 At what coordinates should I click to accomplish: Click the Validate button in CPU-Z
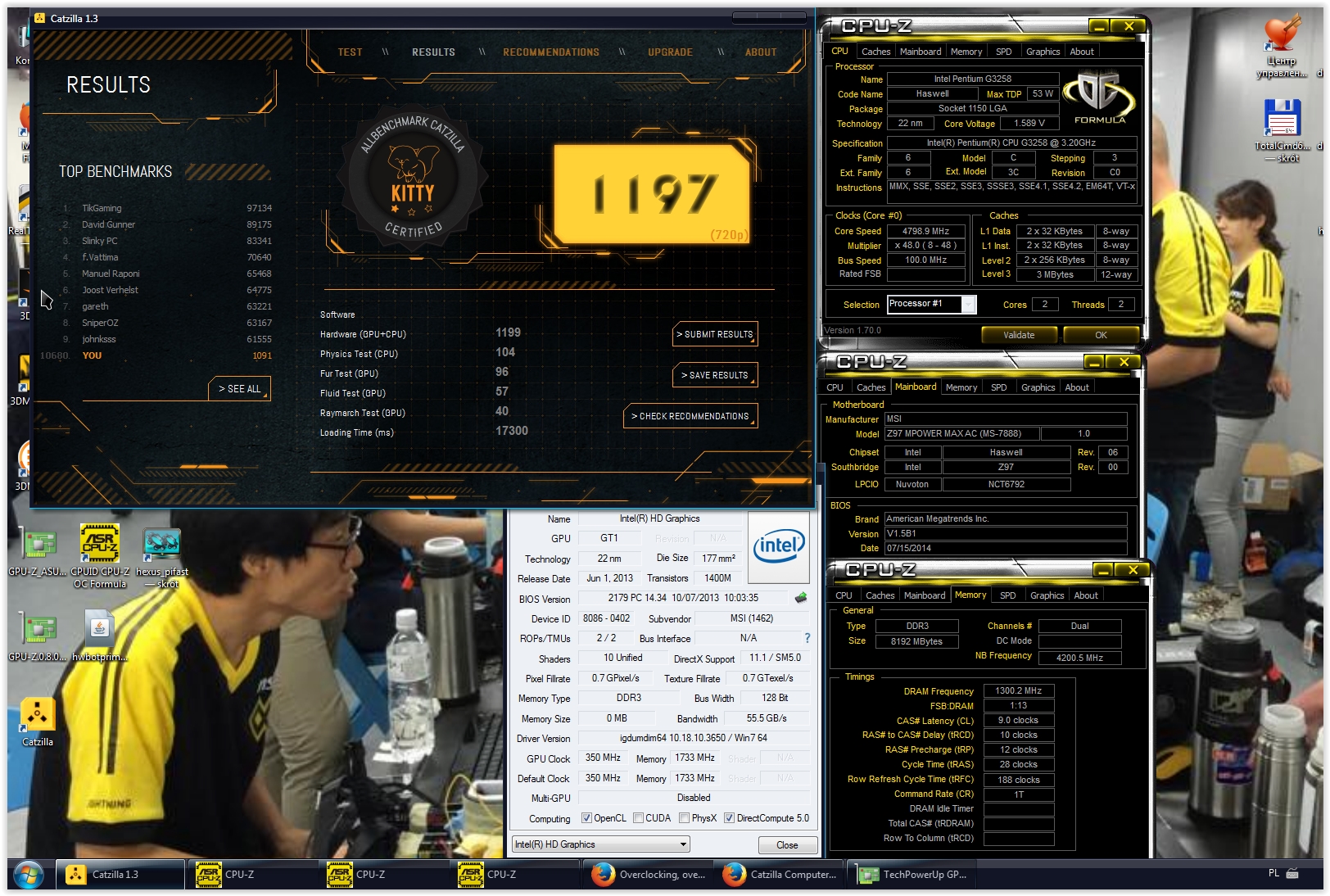click(1019, 335)
